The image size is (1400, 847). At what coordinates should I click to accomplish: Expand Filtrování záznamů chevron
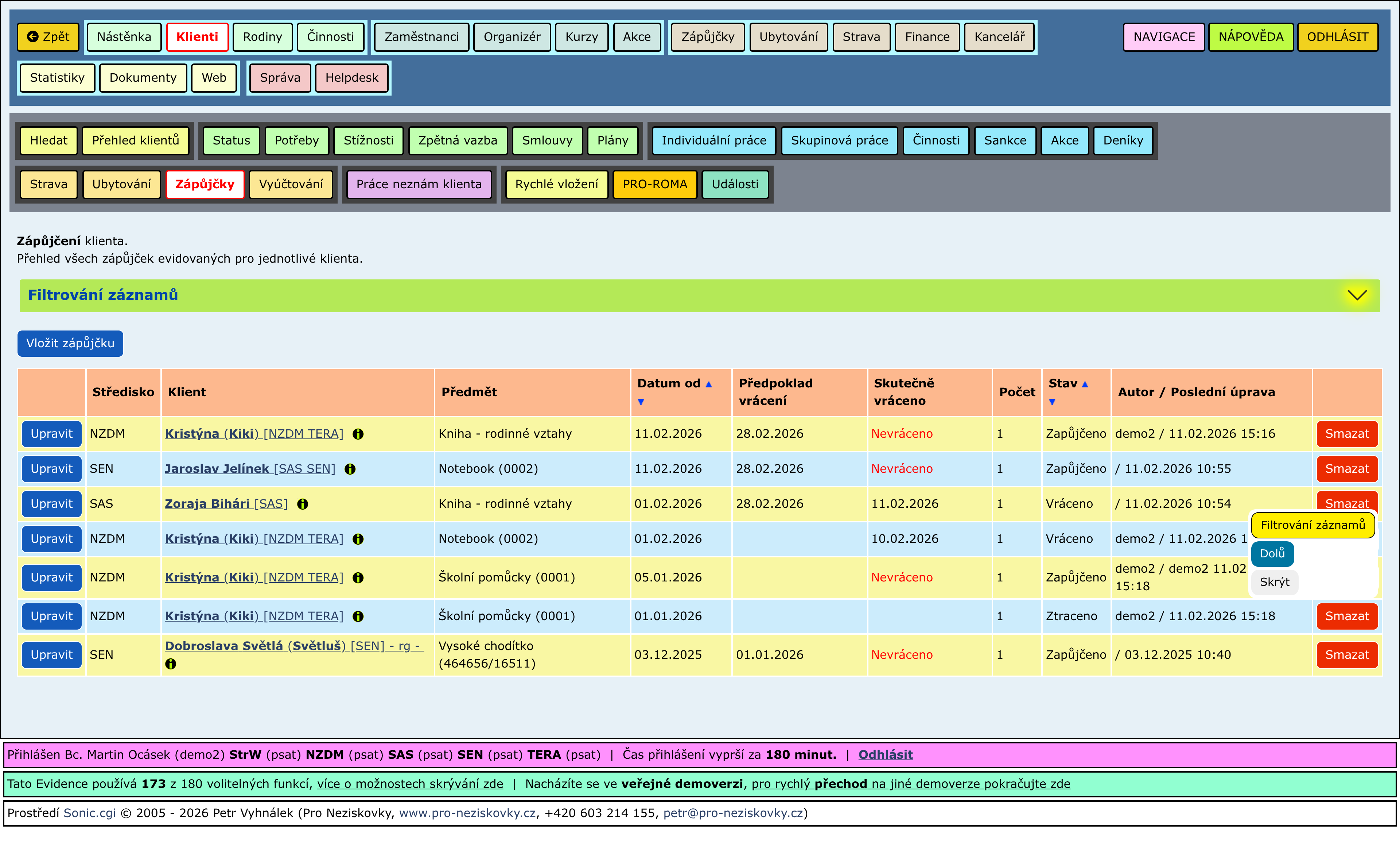click(x=1357, y=295)
